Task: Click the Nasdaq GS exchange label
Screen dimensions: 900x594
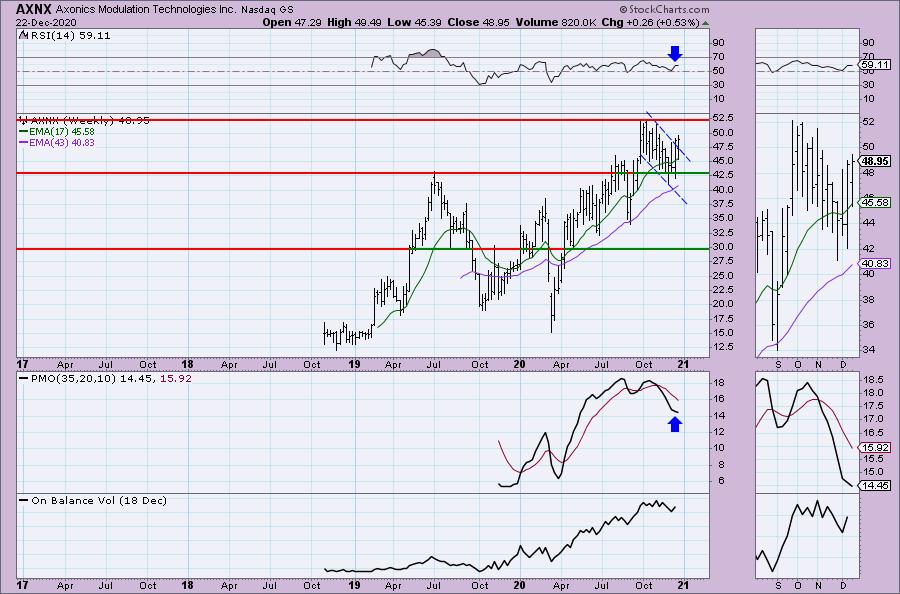Action: (x=267, y=10)
